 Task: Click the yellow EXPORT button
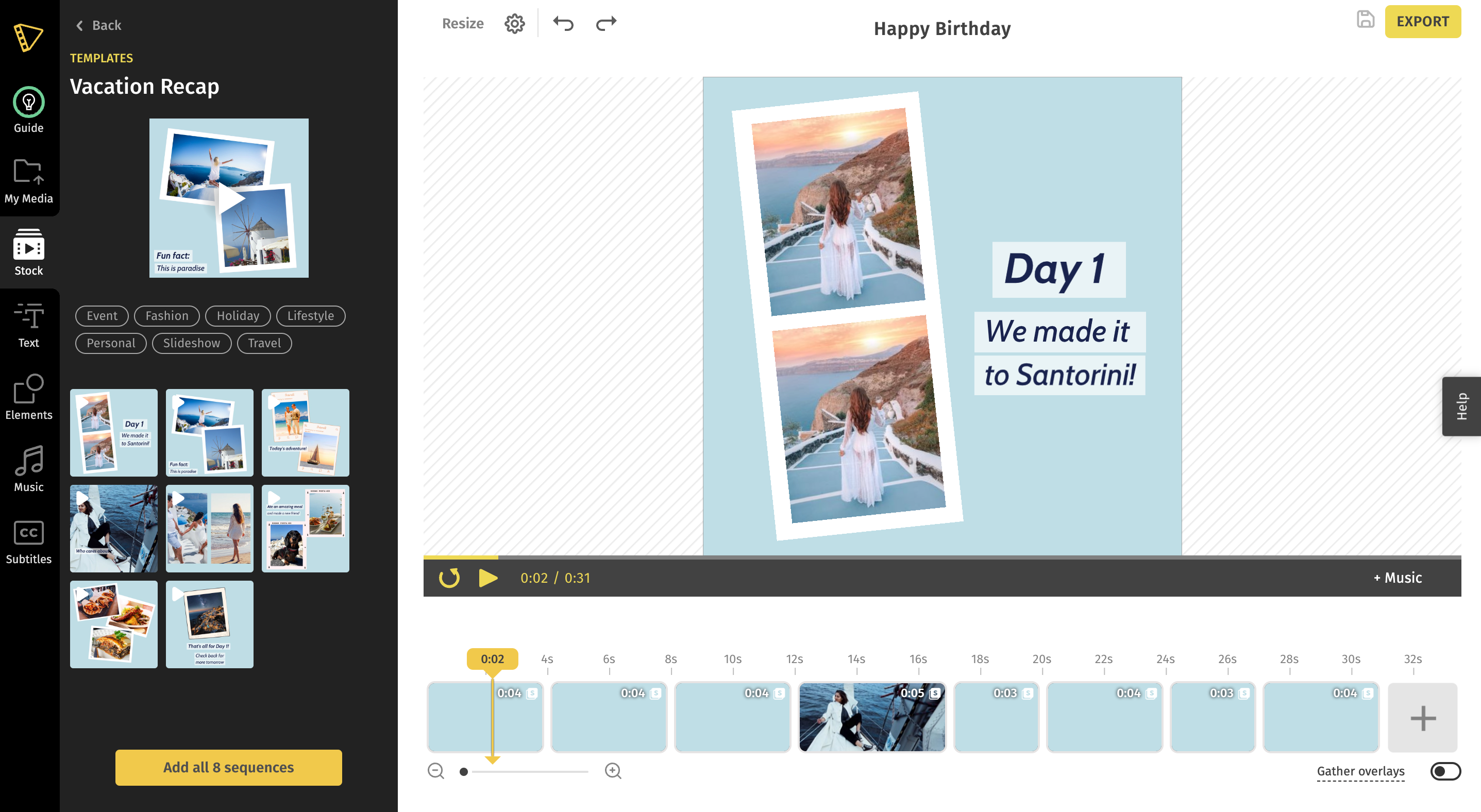click(x=1422, y=21)
